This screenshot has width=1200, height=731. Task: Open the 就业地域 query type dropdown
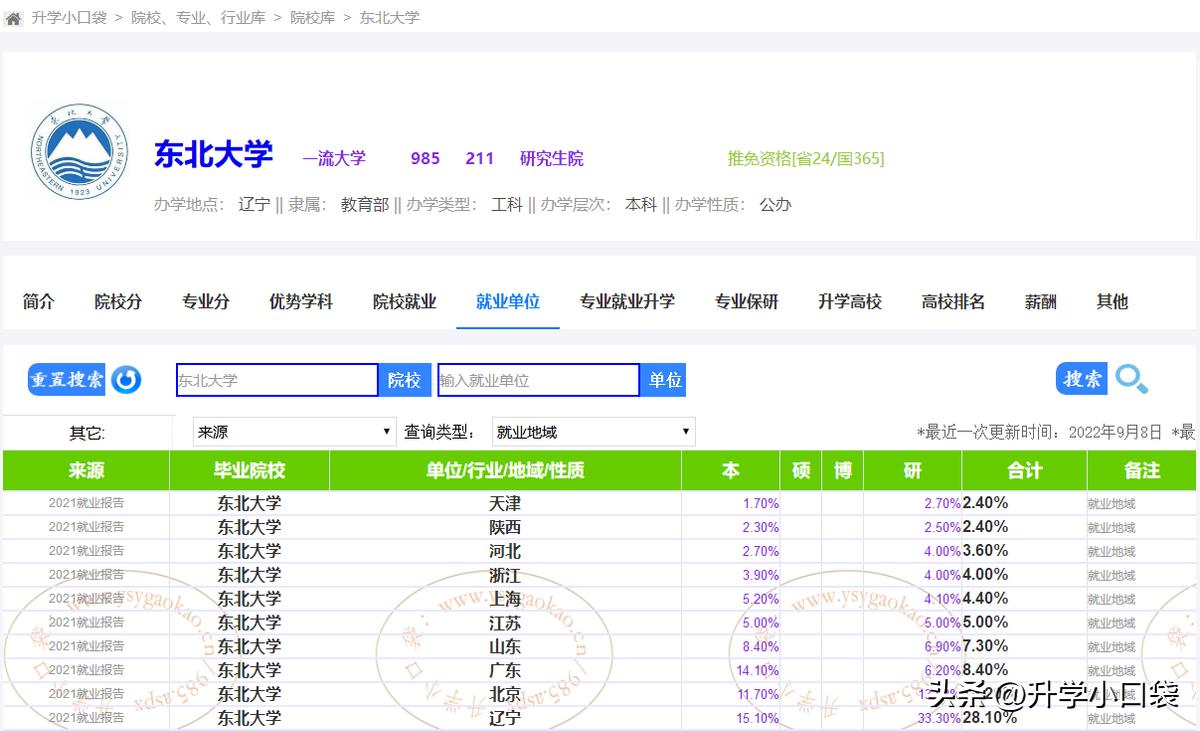592,430
